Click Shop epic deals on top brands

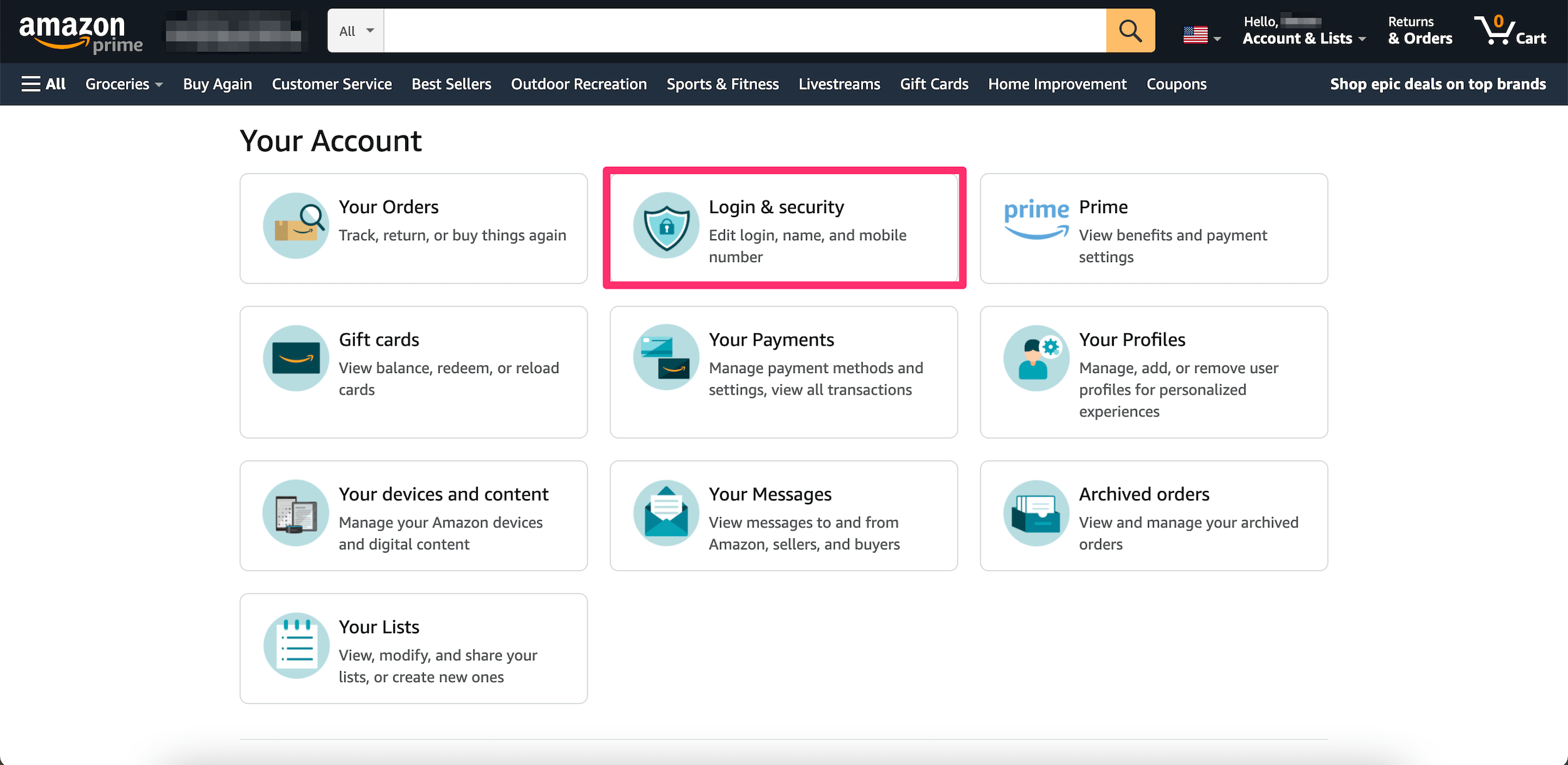(x=1438, y=84)
